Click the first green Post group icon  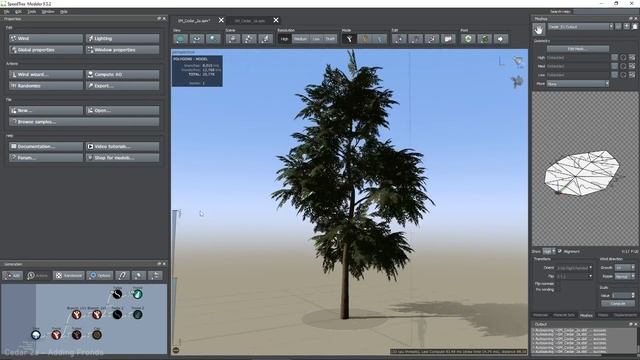pyautogui.click(x=468, y=39)
